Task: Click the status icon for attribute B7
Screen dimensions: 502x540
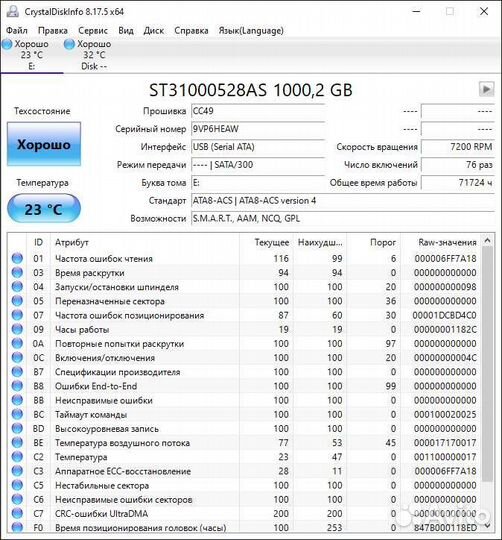Action: point(17,372)
